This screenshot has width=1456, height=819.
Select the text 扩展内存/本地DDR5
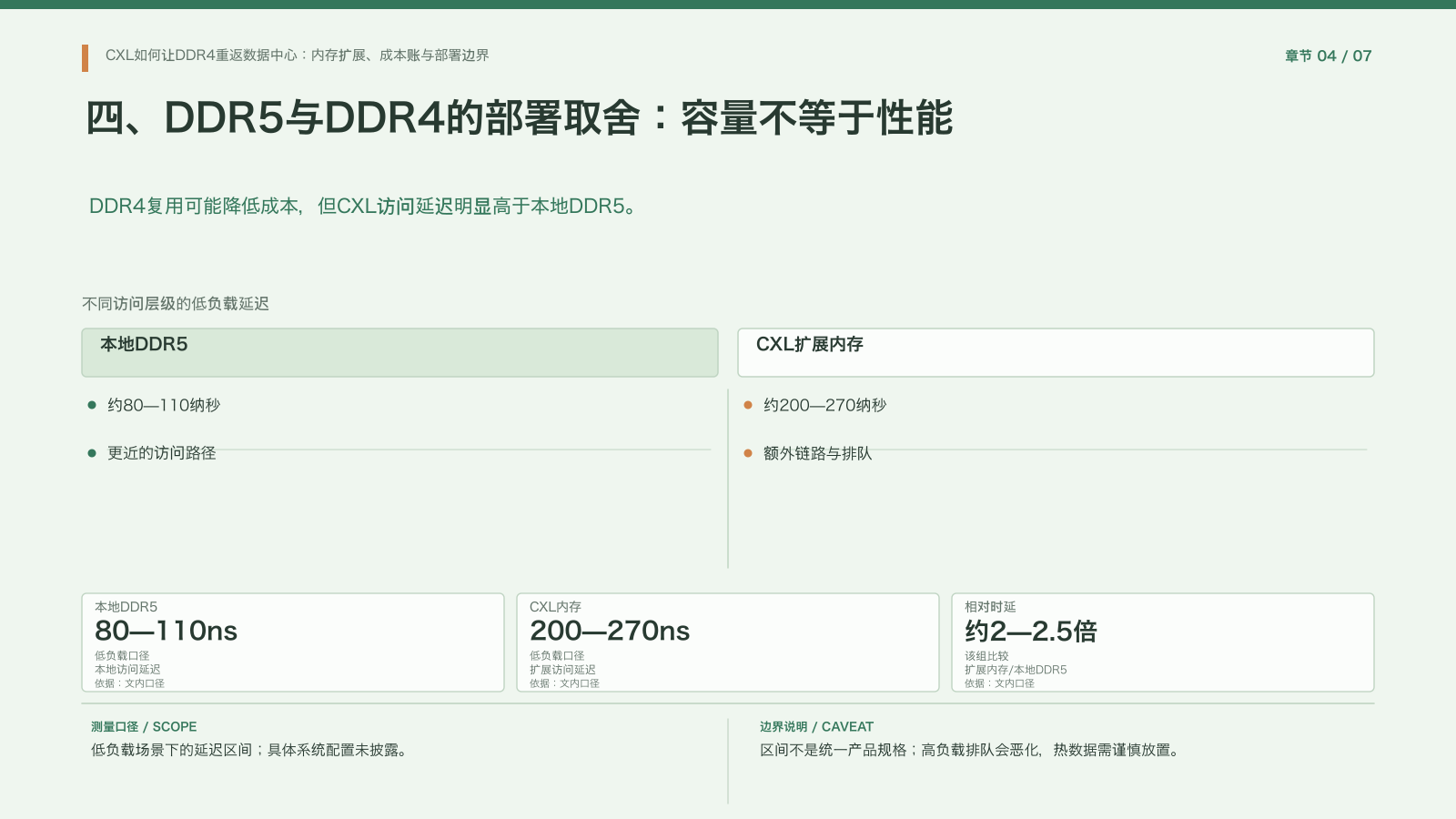tap(1016, 670)
